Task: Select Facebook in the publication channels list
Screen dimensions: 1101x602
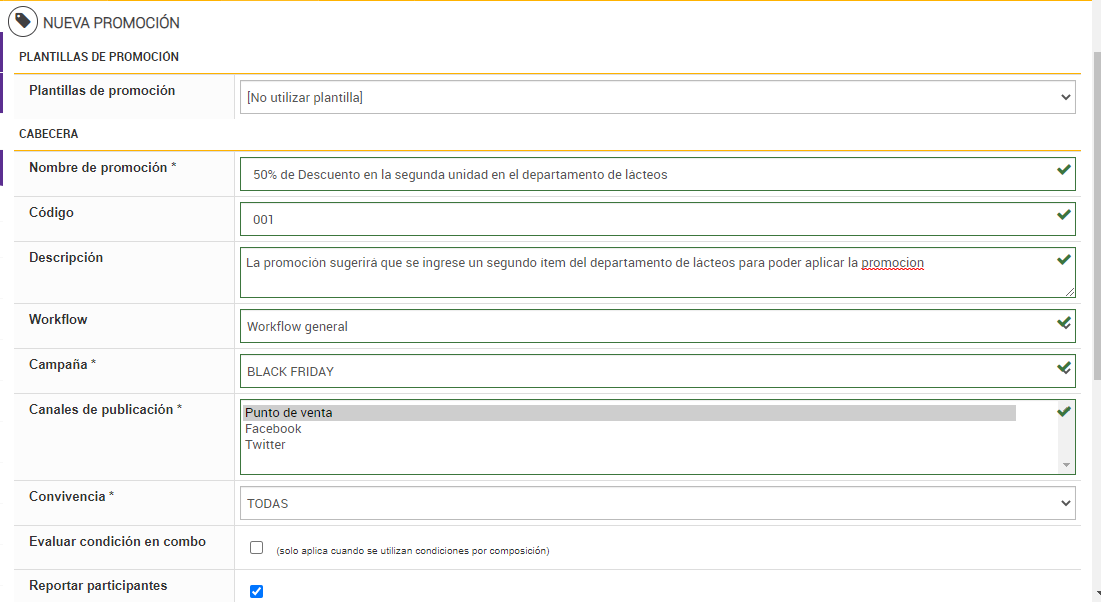Action: click(x=273, y=429)
